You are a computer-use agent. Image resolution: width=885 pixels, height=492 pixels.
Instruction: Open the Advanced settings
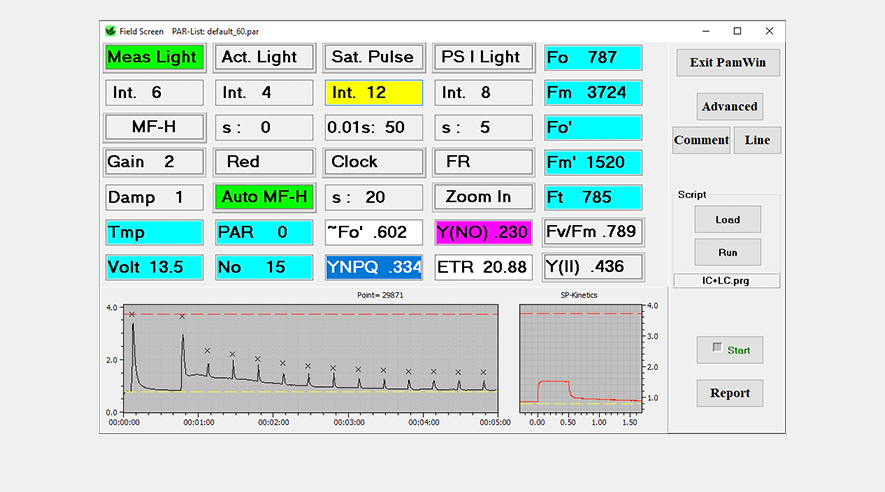[x=729, y=107]
